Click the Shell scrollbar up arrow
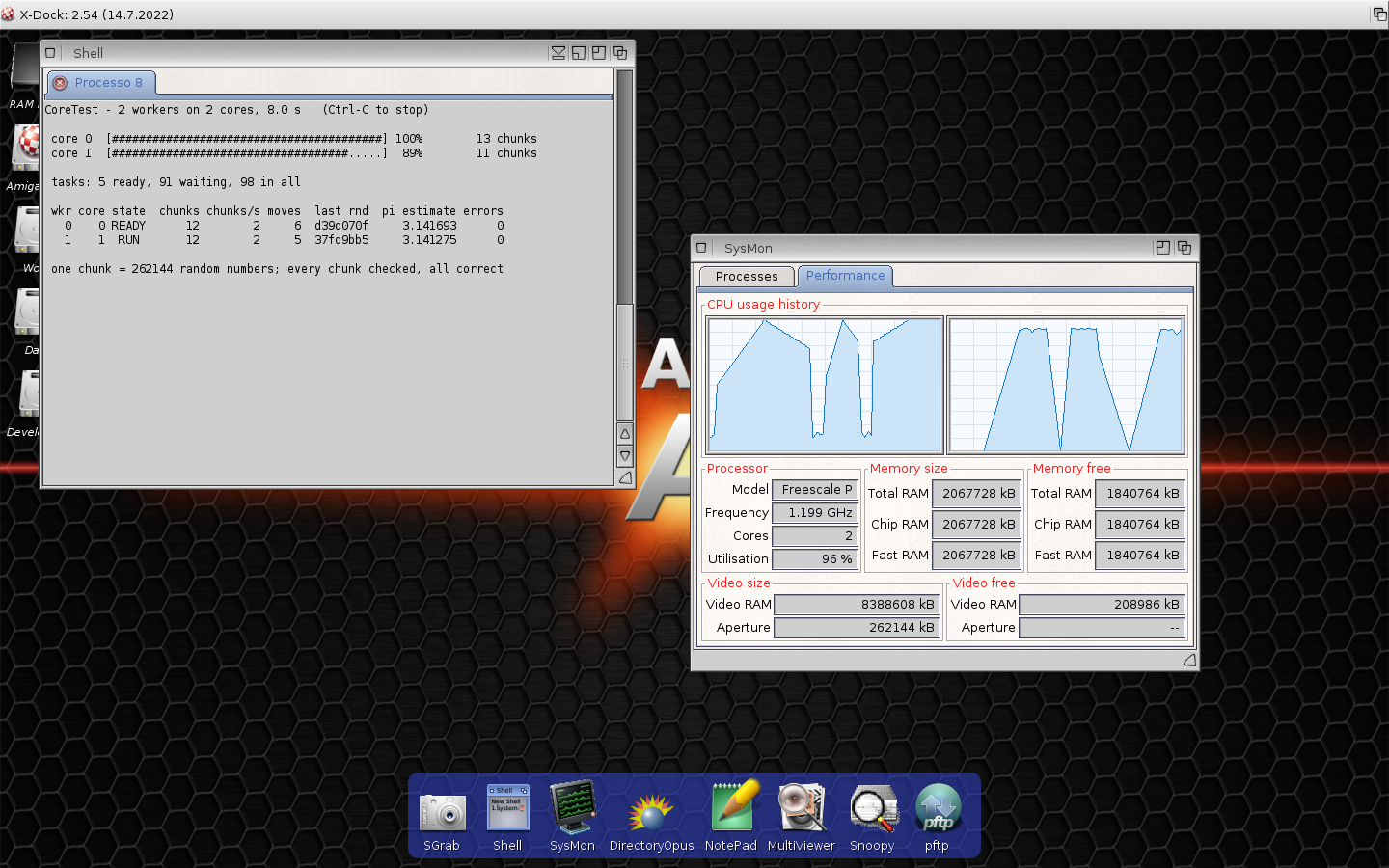 pyautogui.click(x=625, y=434)
